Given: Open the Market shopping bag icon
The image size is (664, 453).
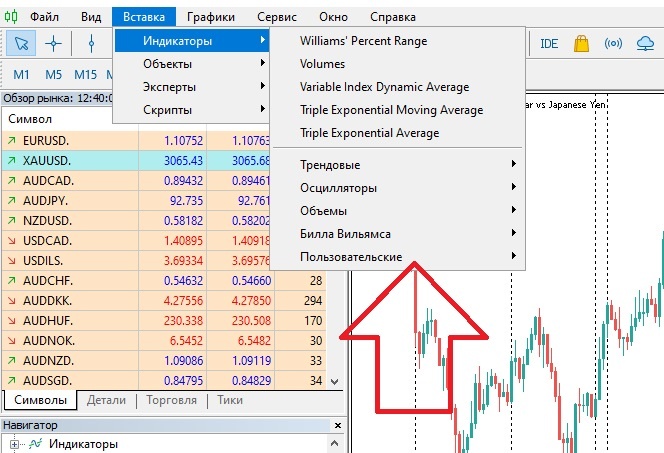Looking at the screenshot, I should pyautogui.click(x=581, y=43).
